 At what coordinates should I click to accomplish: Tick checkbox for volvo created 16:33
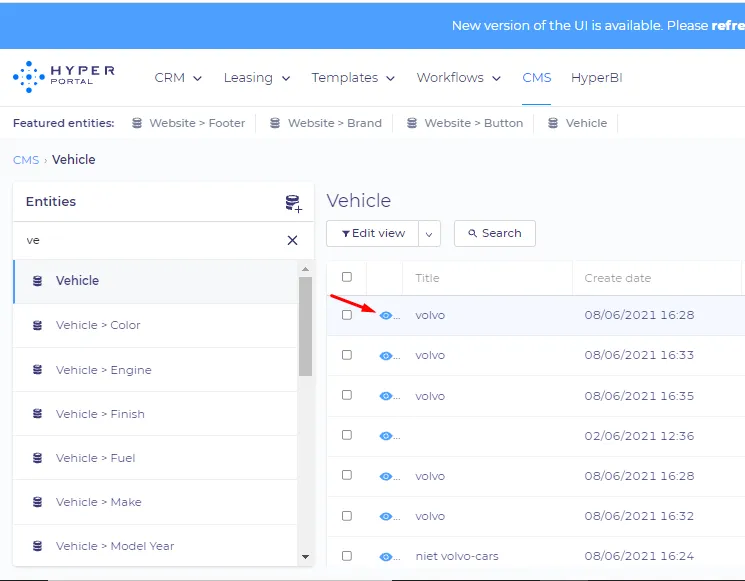coord(347,355)
